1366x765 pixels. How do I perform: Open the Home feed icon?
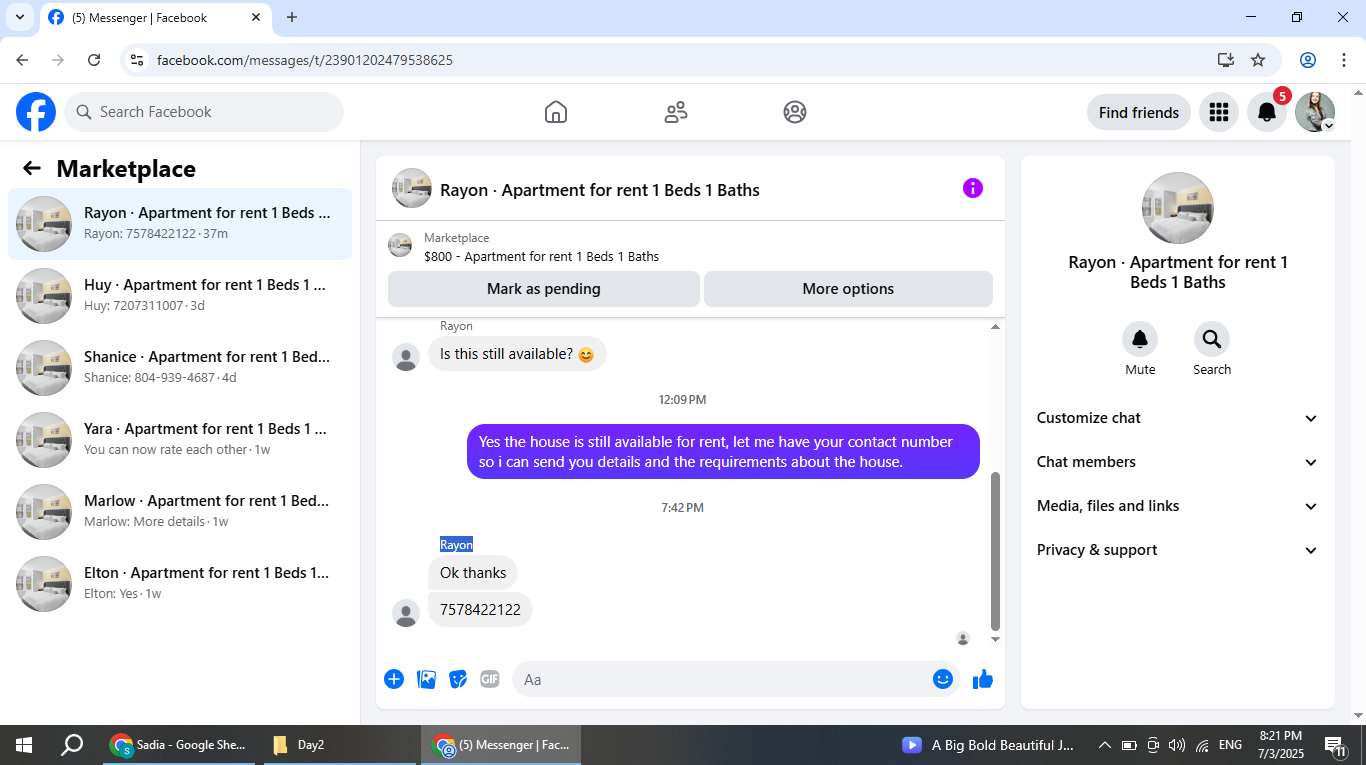tap(556, 112)
